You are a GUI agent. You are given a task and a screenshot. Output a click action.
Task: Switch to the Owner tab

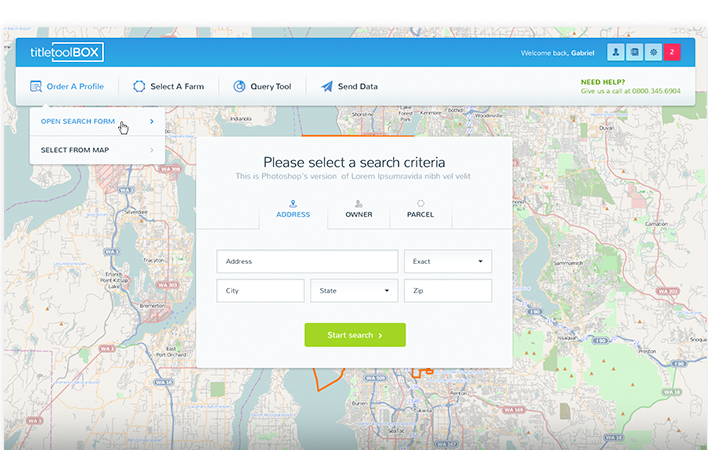(x=358, y=209)
